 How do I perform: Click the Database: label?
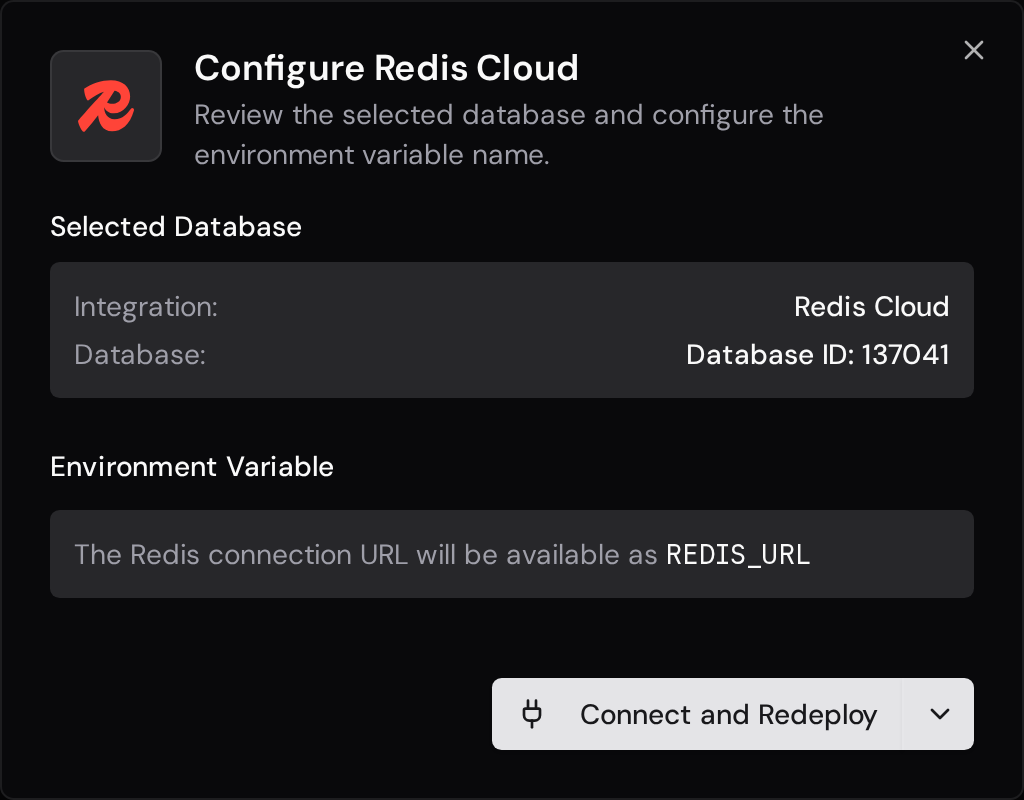tap(140, 355)
